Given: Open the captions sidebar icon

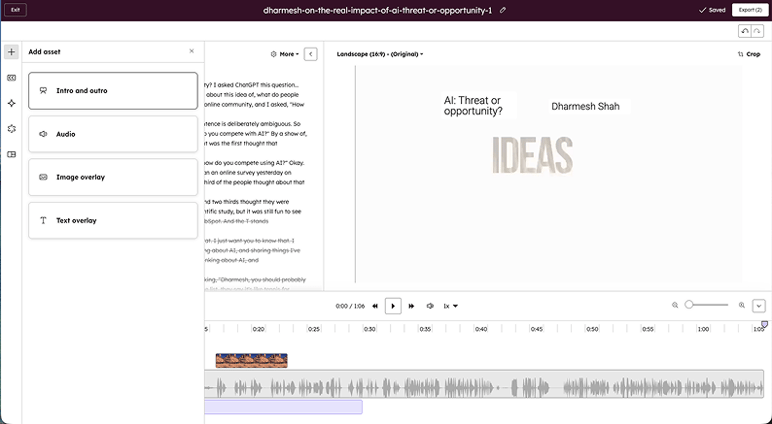Looking at the screenshot, I should click(x=11, y=78).
